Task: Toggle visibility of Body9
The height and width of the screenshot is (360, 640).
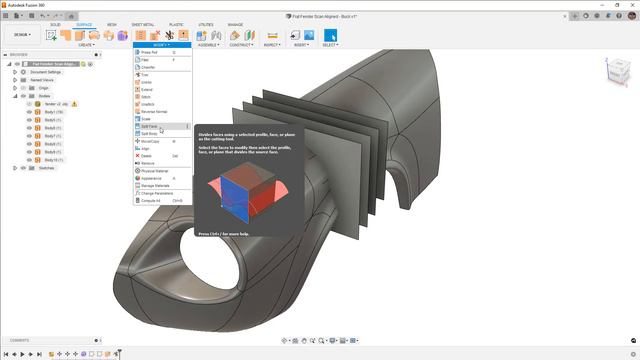Action: click(x=29, y=152)
